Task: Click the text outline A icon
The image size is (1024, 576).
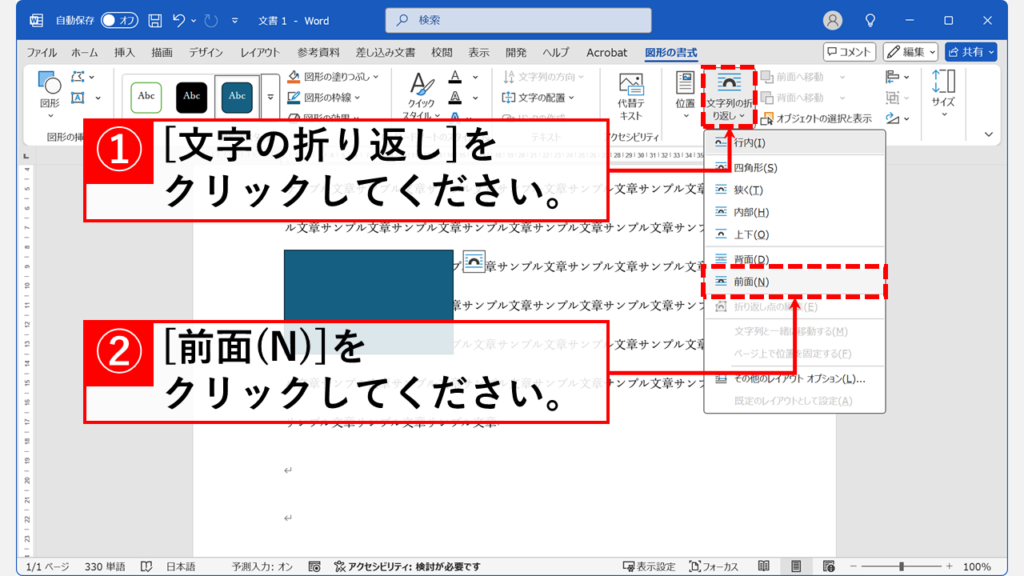Action: [x=455, y=98]
